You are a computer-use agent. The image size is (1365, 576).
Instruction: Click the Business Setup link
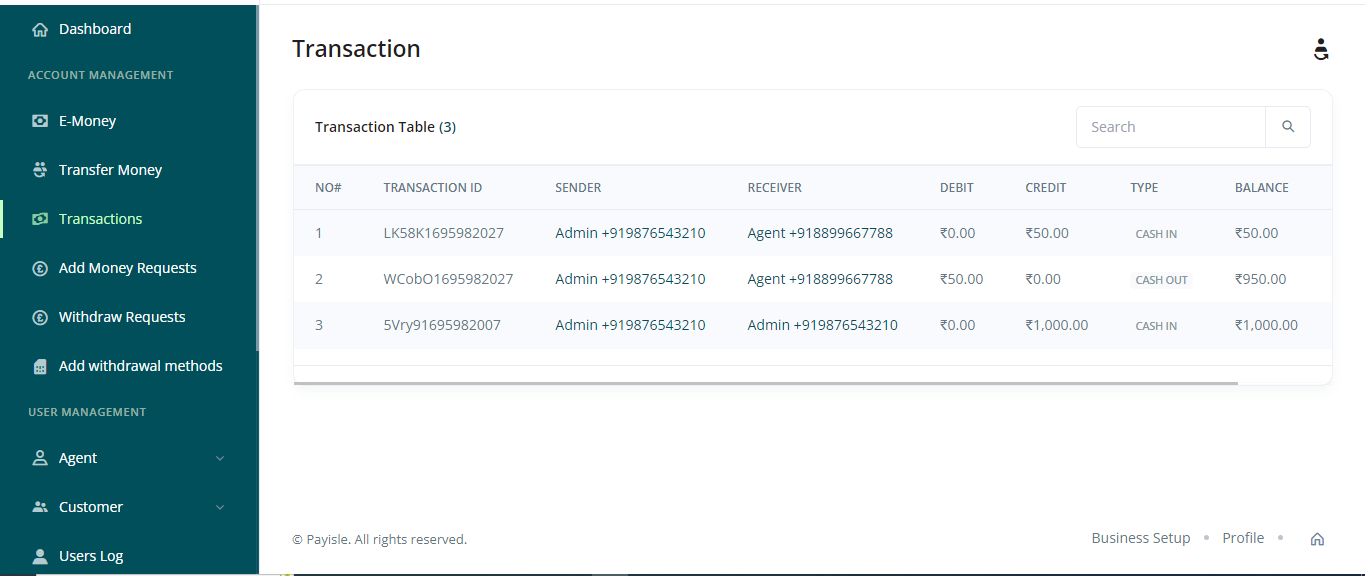click(1140, 538)
